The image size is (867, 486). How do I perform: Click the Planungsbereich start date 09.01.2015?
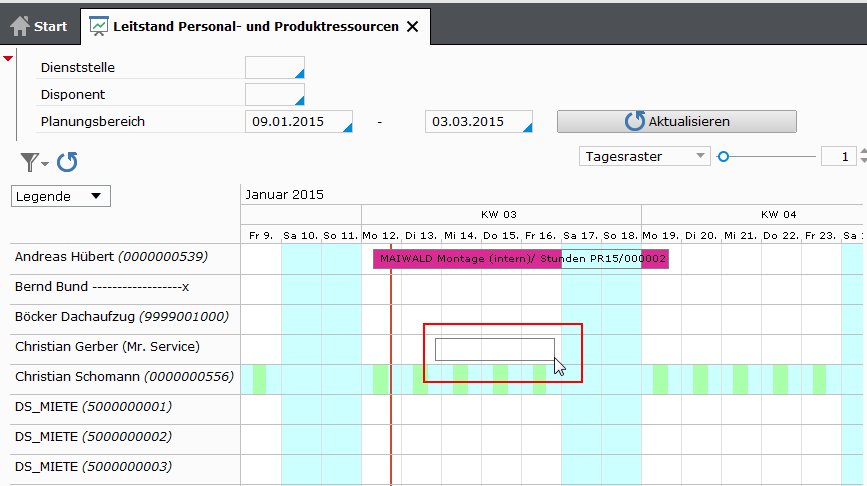tap(298, 122)
